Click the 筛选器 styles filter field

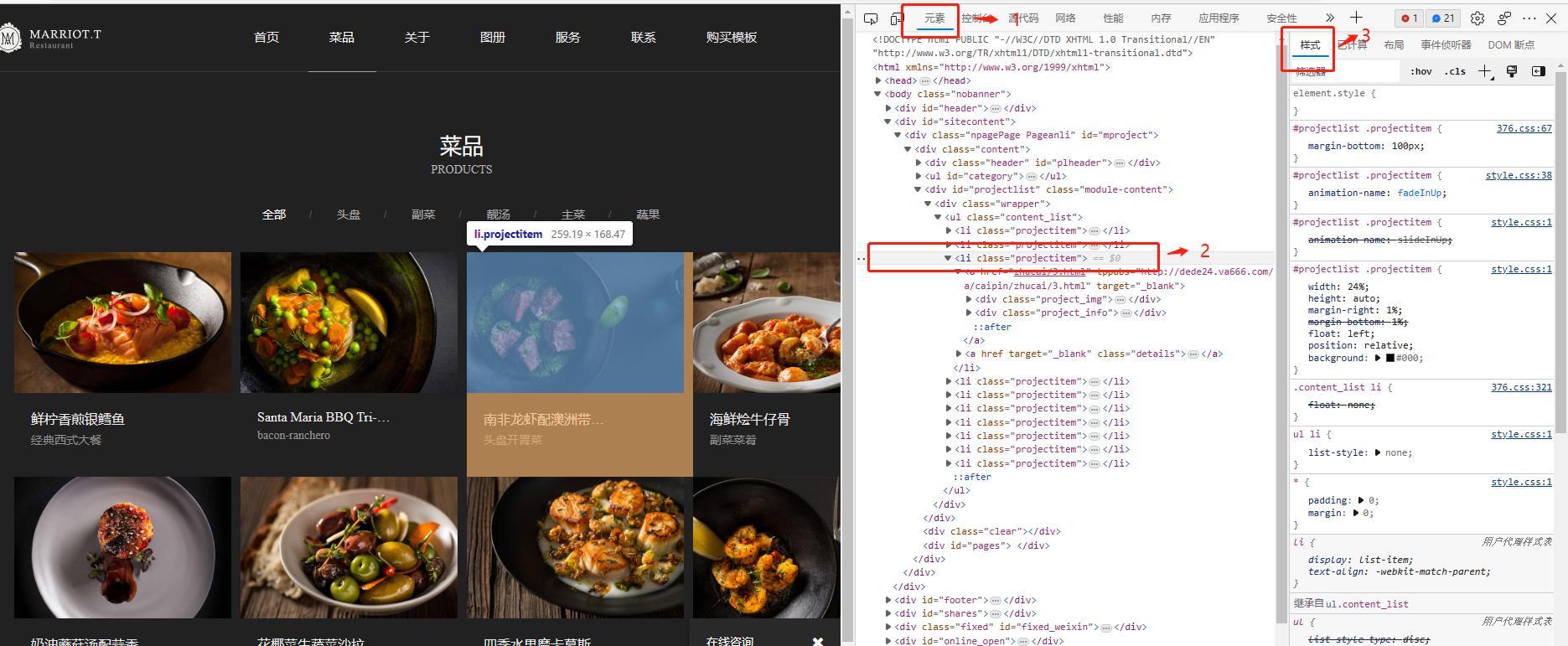pyautogui.click(x=1345, y=71)
